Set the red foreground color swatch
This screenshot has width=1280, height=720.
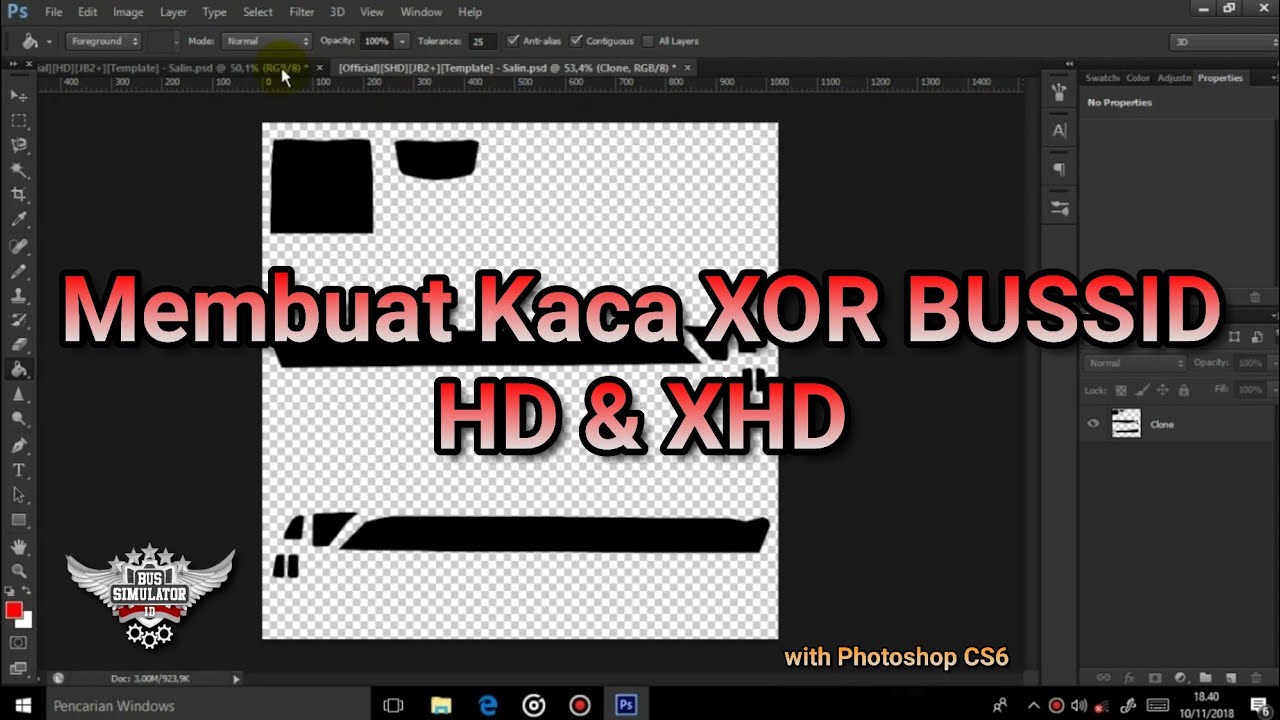[x=13, y=610]
